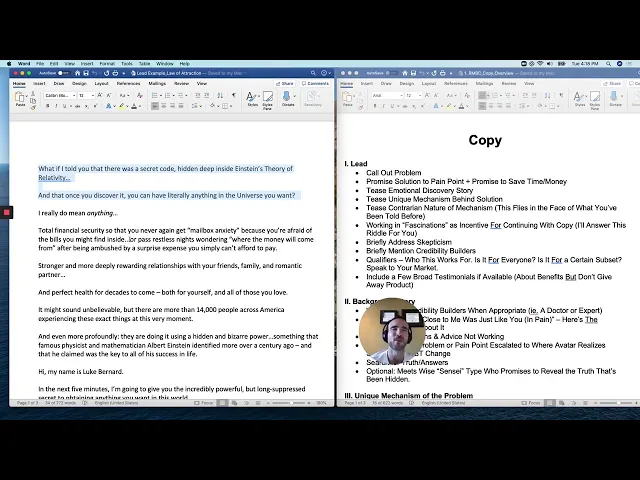Click highlight color swatch in Lead Example window

pyautogui.click(x=122, y=106)
